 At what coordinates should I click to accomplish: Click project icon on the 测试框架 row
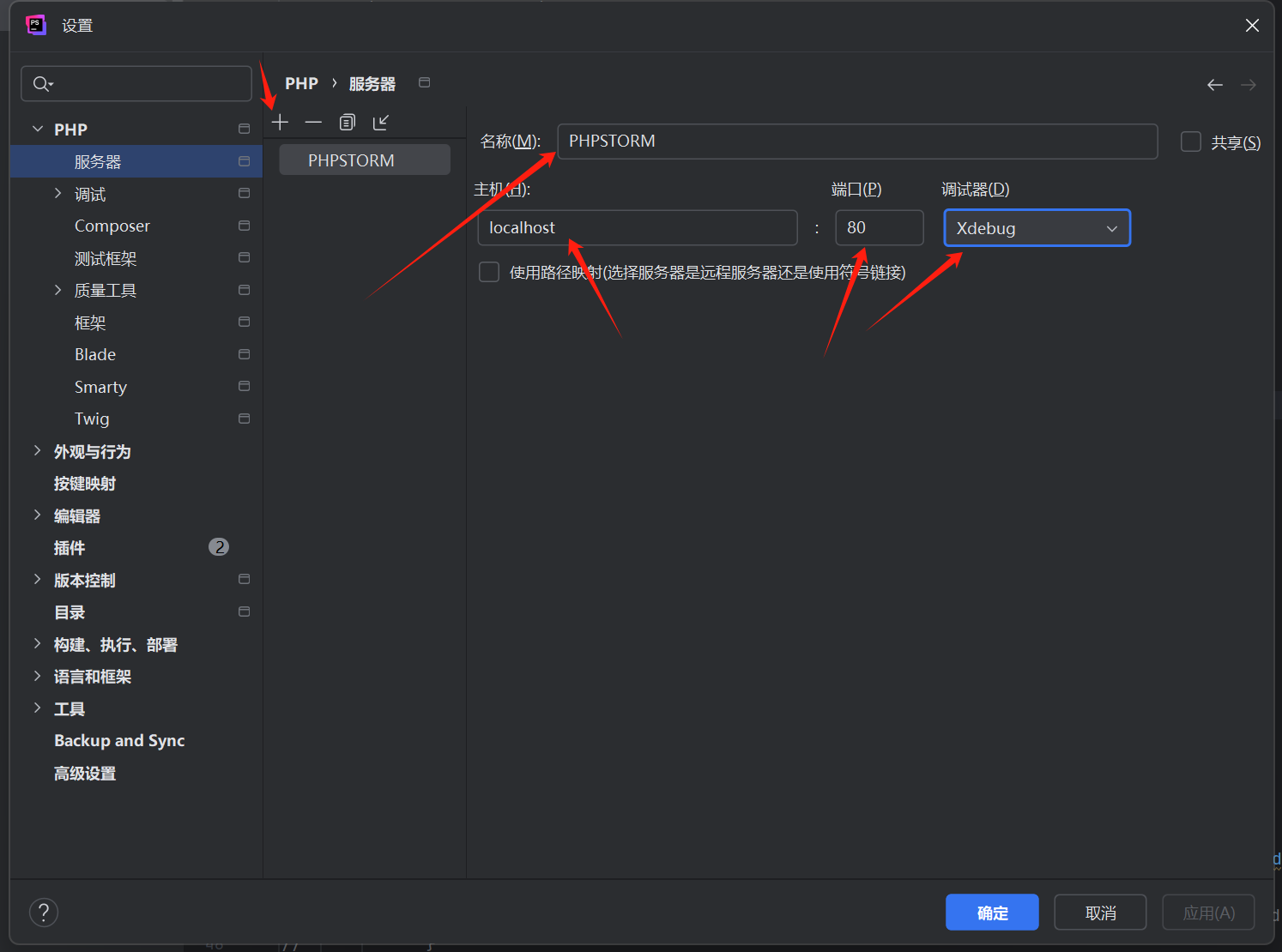coord(244,257)
